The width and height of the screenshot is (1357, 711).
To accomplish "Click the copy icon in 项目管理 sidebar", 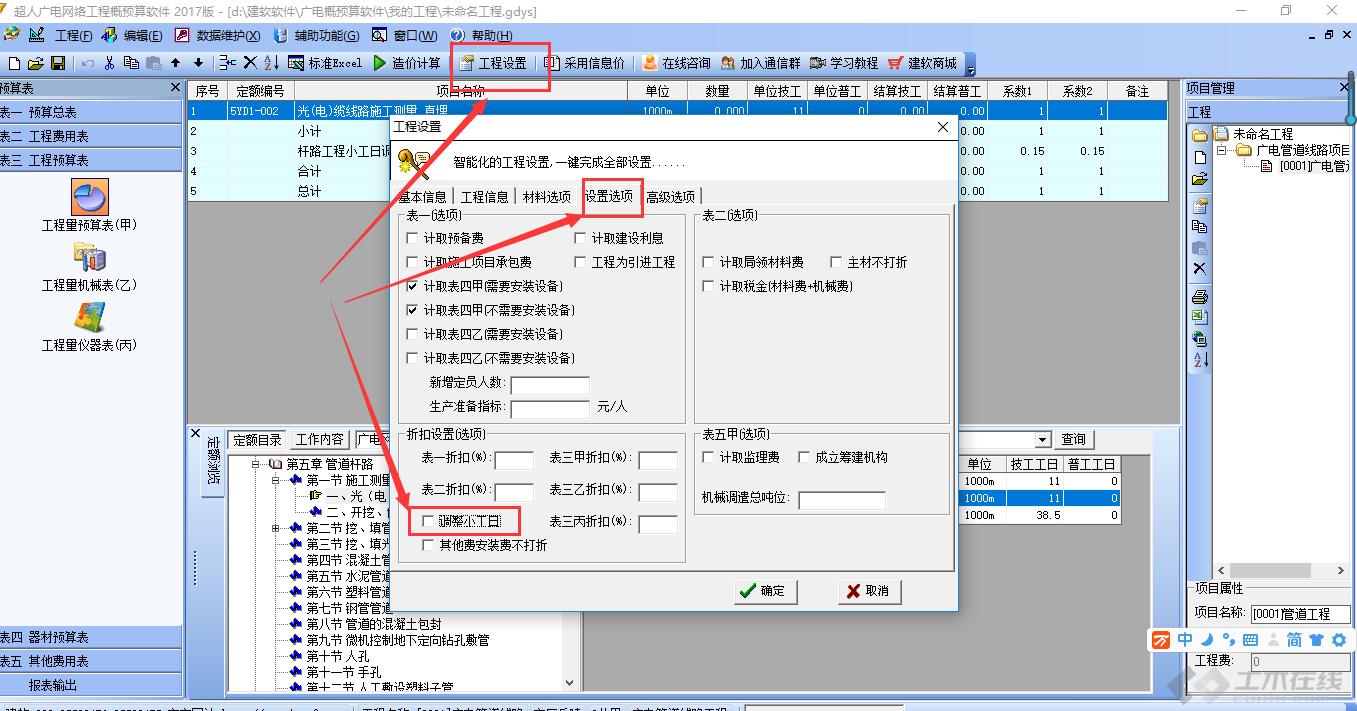I will [x=1199, y=227].
